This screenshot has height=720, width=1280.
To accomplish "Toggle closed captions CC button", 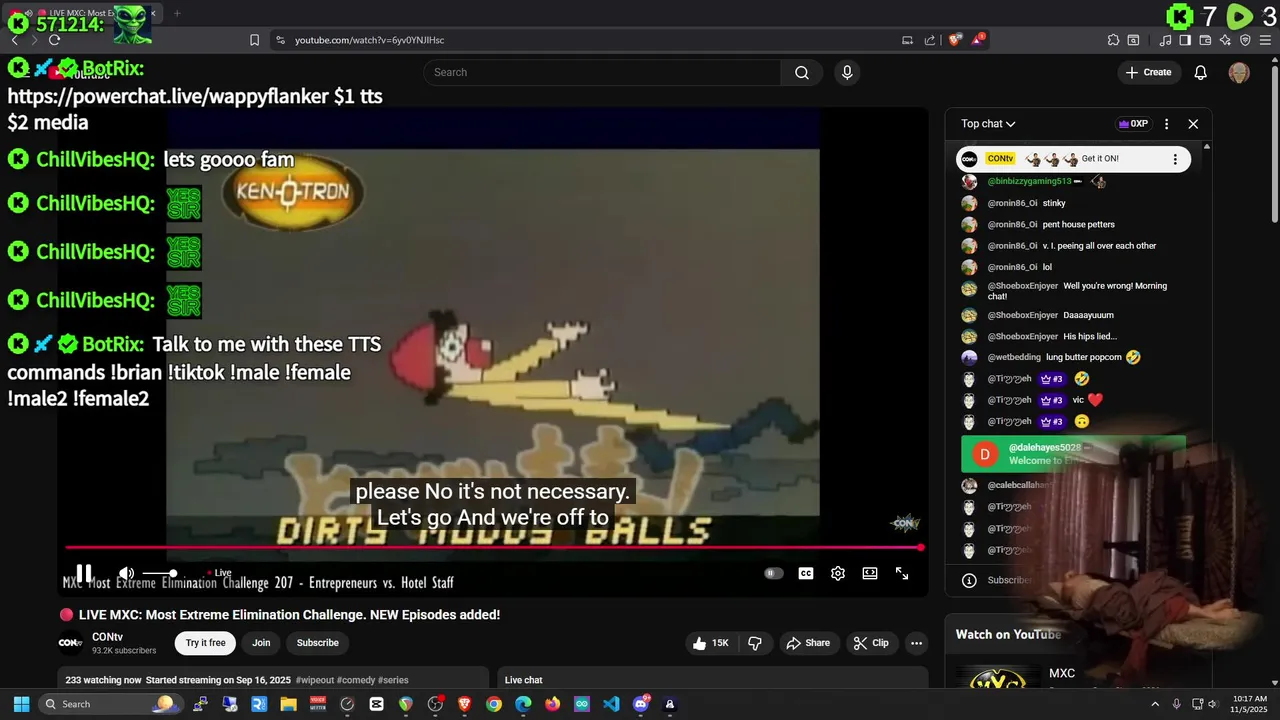I will 805,573.
